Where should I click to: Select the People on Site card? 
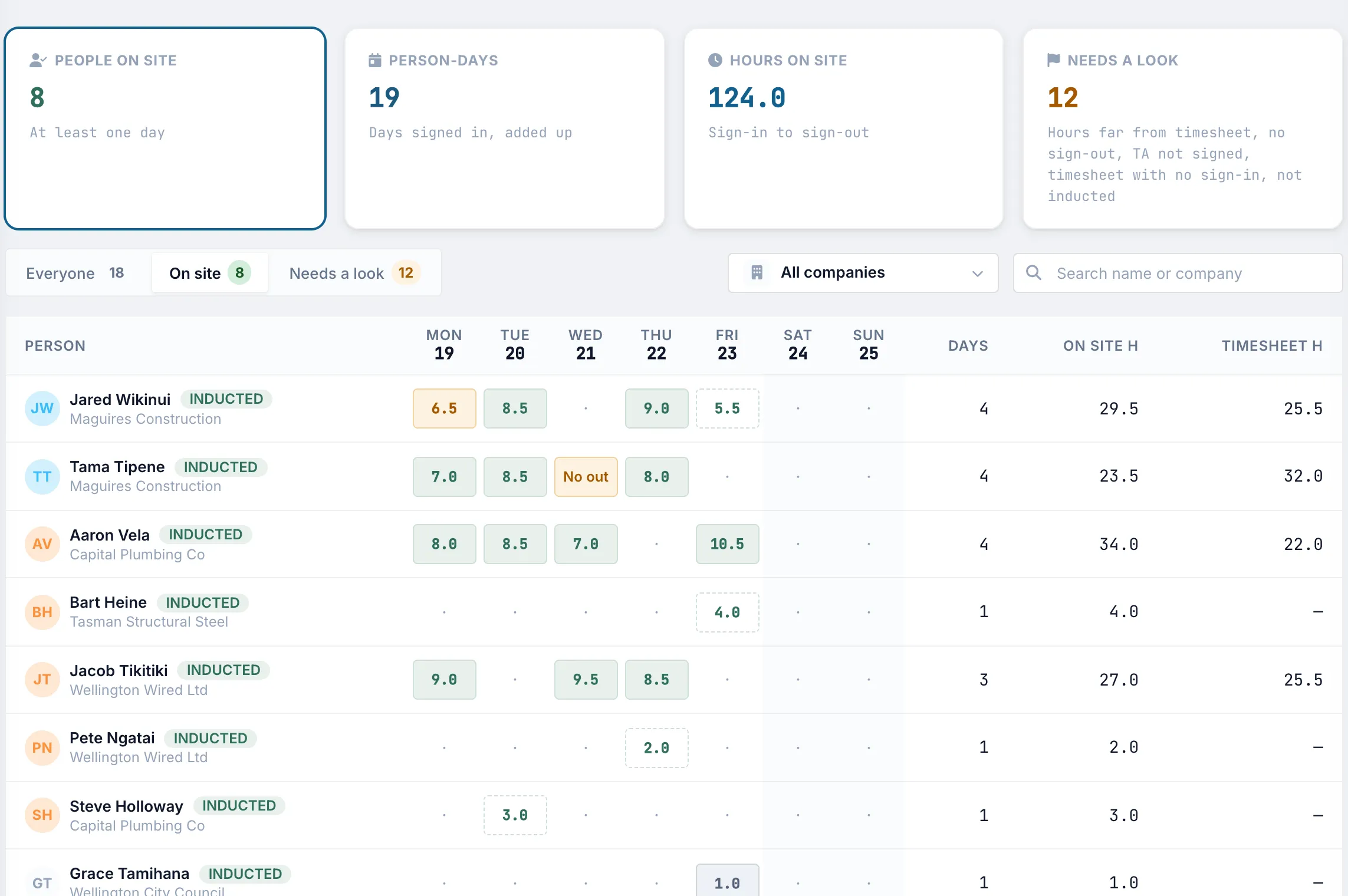(165, 129)
